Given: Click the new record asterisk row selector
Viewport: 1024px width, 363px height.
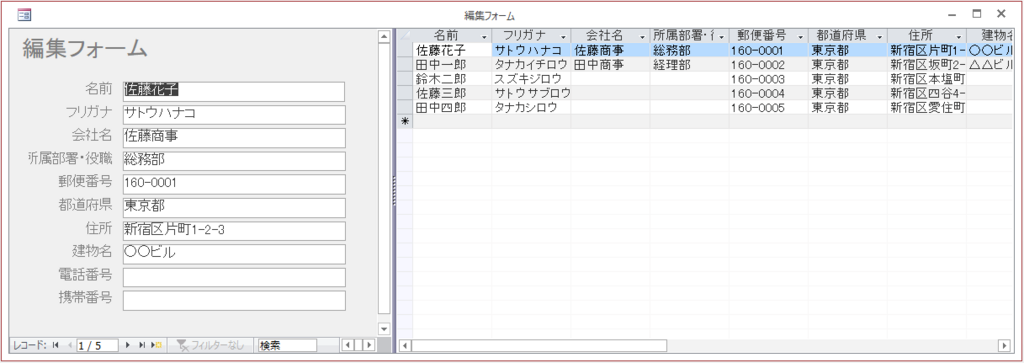Looking at the screenshot, I should click(x=405, y=121).
